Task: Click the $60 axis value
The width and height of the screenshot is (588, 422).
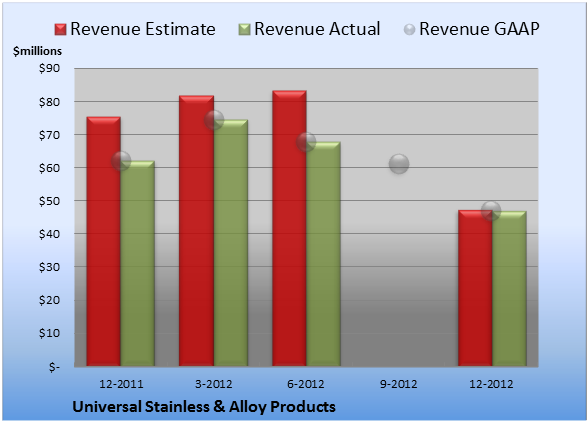Action: tap(49, 168)
